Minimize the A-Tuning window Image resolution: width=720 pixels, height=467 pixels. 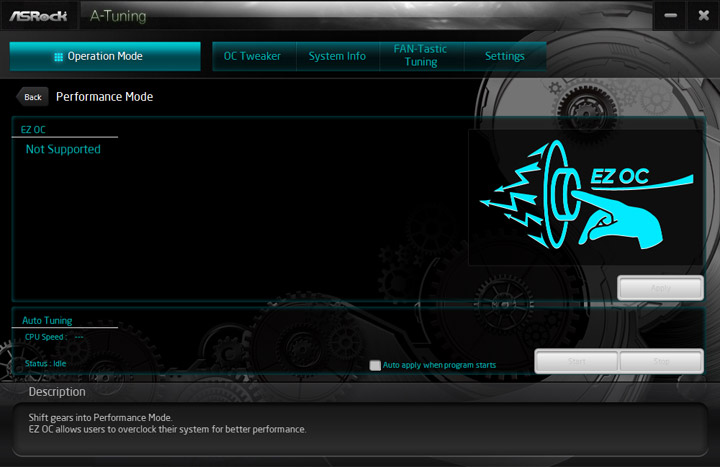point(670,16)
